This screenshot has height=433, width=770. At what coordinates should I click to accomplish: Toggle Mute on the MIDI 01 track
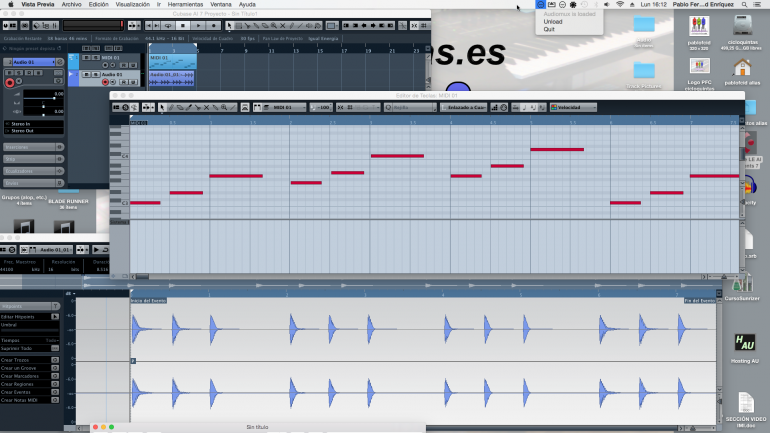(86, 58)
